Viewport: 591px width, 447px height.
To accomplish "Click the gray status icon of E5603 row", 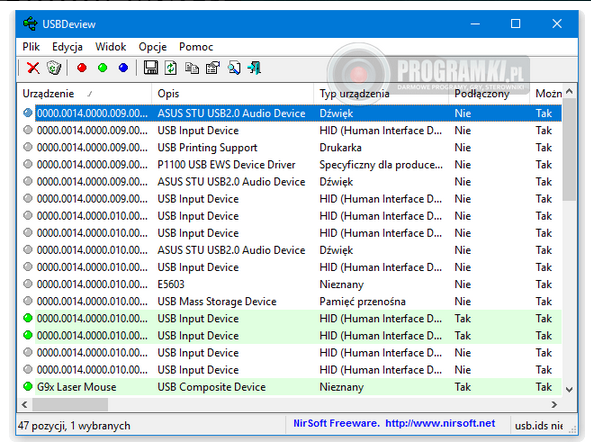I will pyautogui.click(x=28, y=283).
